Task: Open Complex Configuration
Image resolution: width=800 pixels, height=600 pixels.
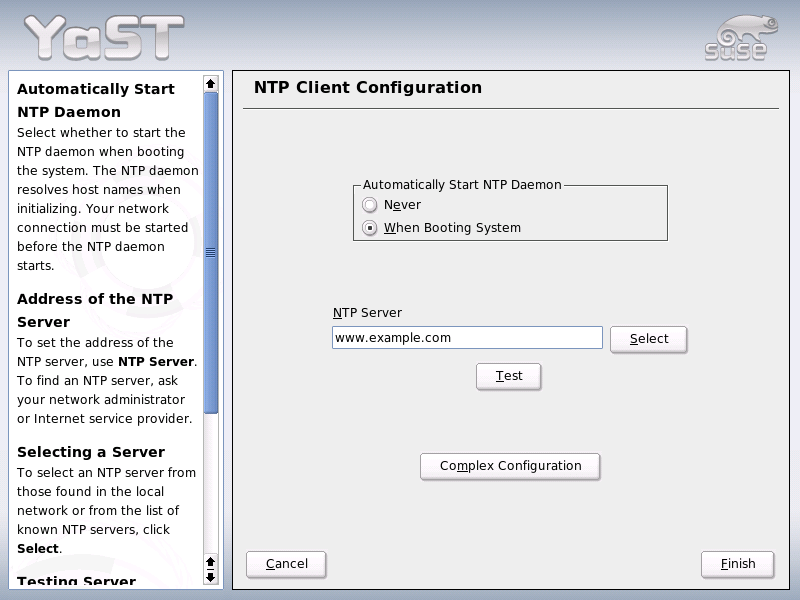Action: coord(510,466)
